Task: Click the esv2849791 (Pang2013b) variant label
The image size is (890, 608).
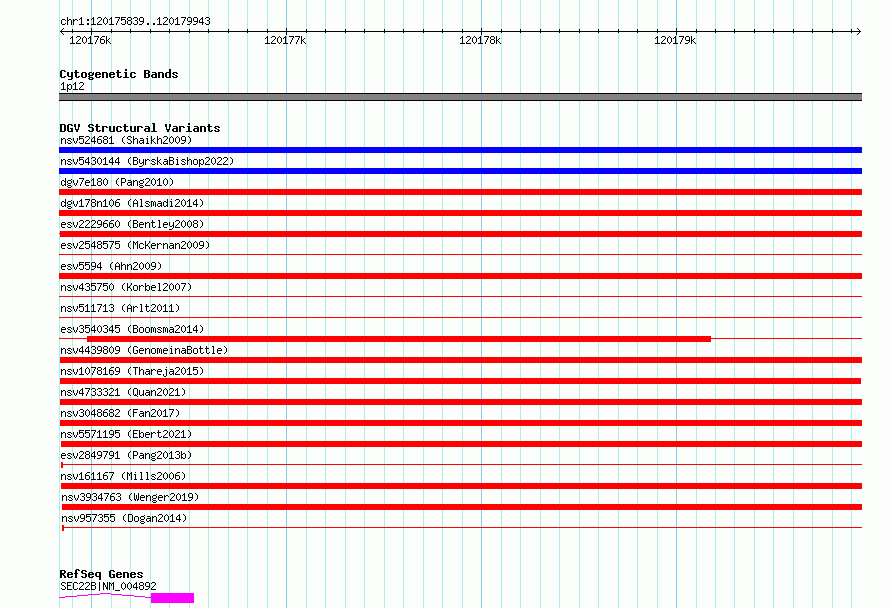Action: [126, 455]
